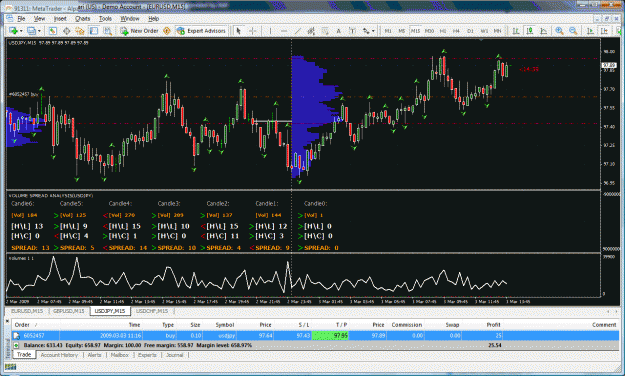Select the Crosshair tool
The height and width of the screenshot is (376, 625).
253,31
